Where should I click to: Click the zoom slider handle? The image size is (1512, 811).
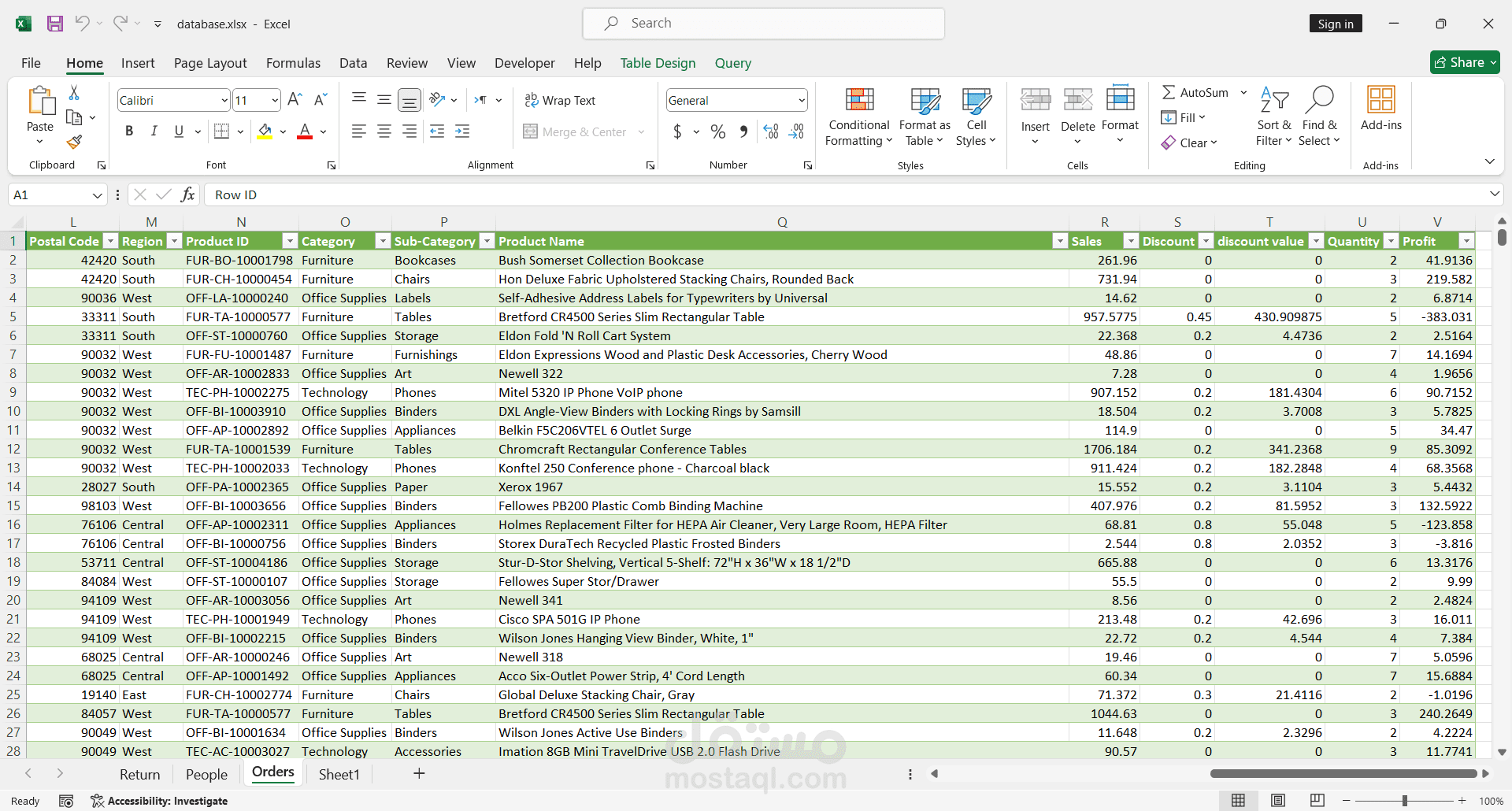point(1404,801)
